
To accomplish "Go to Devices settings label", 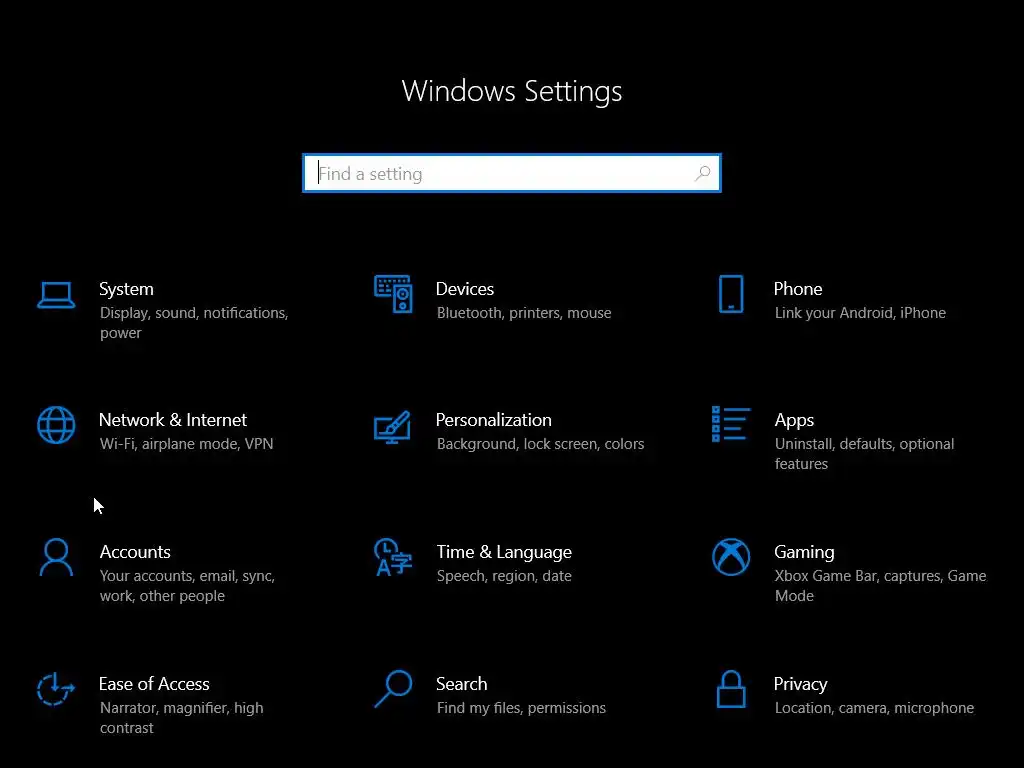I will click(464, 289).
